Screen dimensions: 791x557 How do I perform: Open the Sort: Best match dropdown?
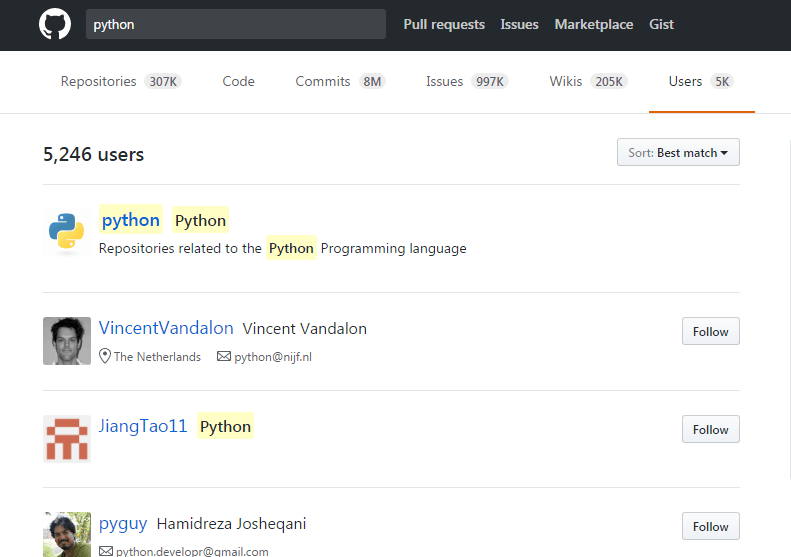pos(678,152)
